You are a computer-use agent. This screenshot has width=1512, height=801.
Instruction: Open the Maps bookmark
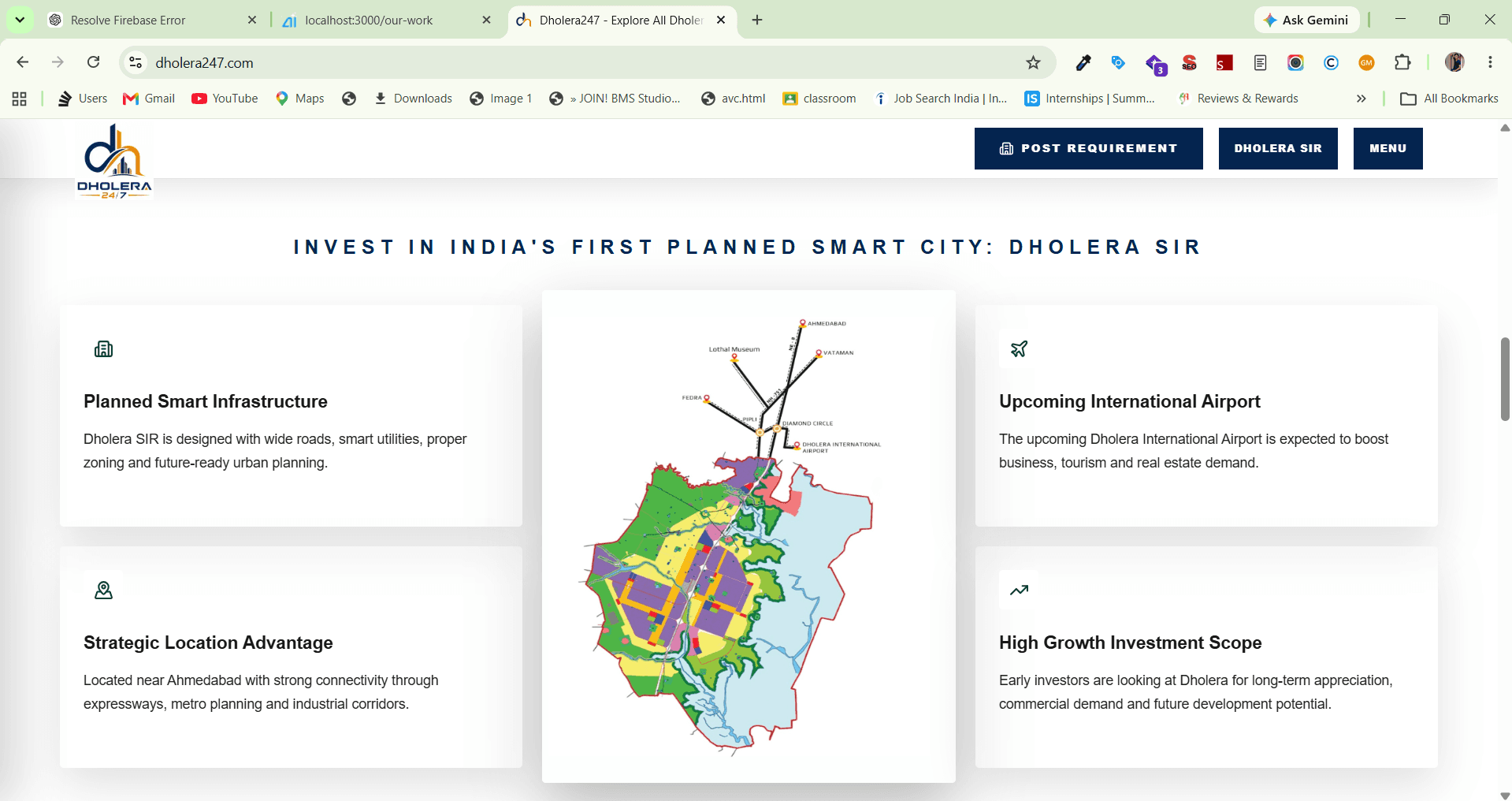pyautogui.click(x=299, y=99)
